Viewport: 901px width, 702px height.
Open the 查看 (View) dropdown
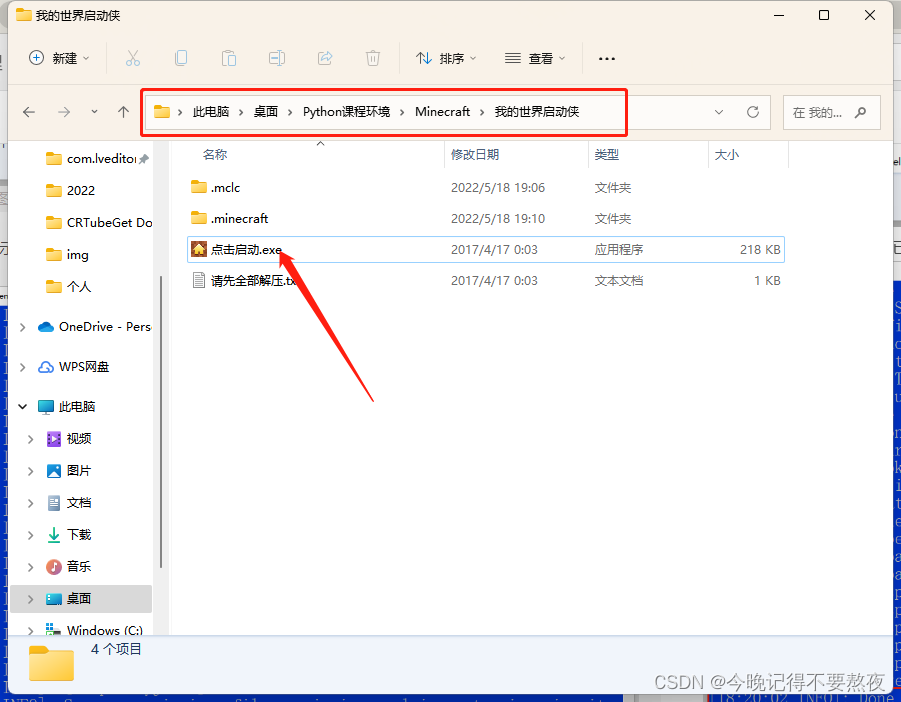click(535, 59)
